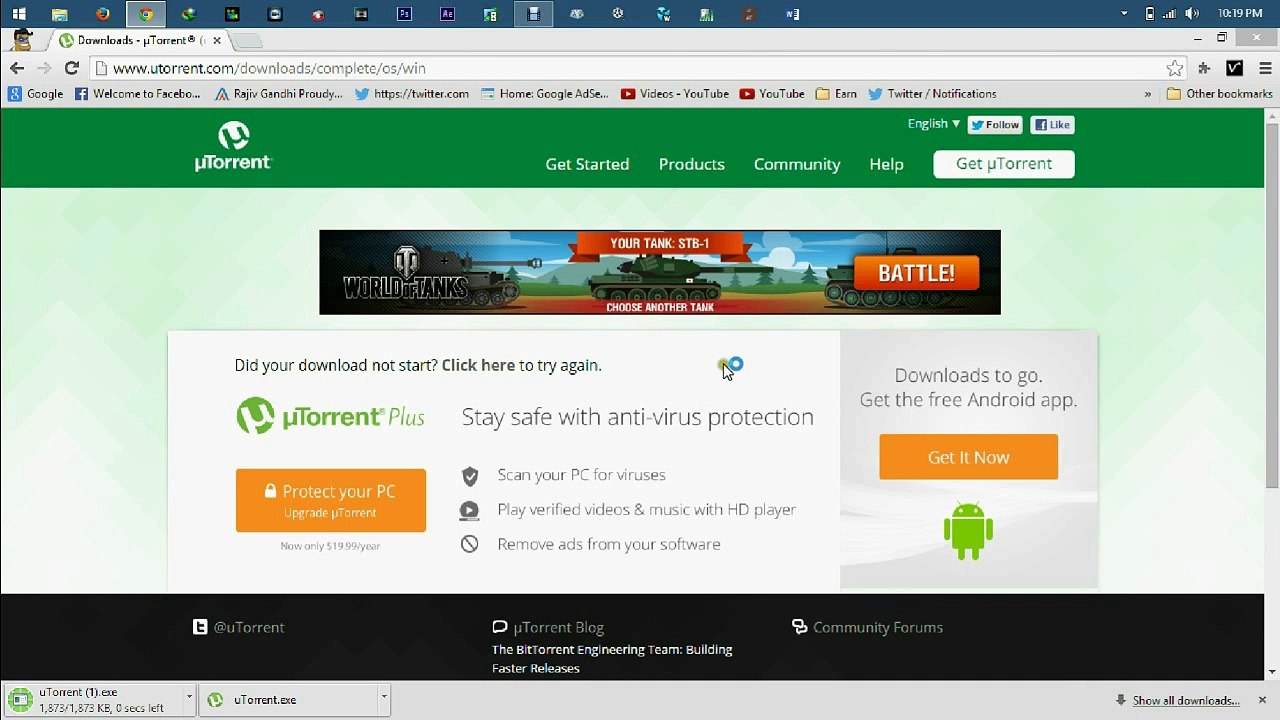
Task: Open the Google bookmark
Action: [36, 94]
